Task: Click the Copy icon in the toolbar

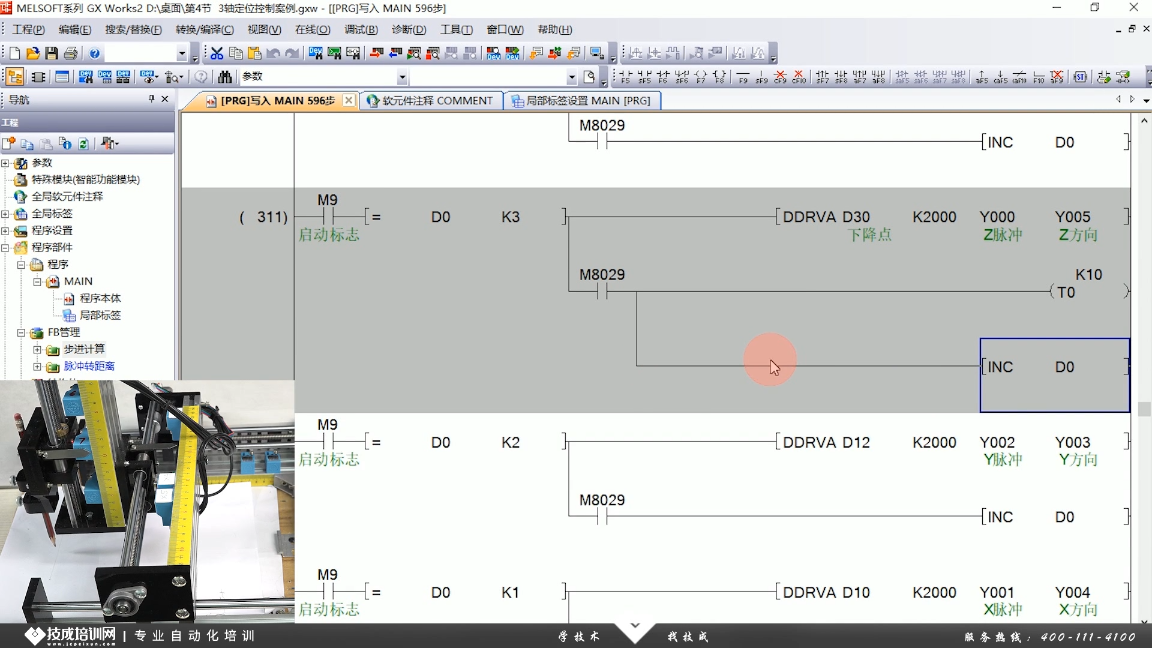Action: click(x=236, y=53)
